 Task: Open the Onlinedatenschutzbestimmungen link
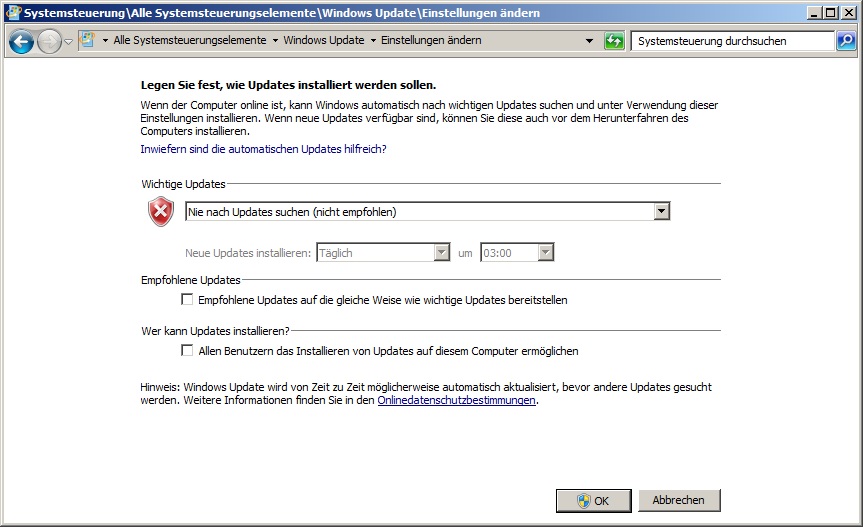click(456, 400)
